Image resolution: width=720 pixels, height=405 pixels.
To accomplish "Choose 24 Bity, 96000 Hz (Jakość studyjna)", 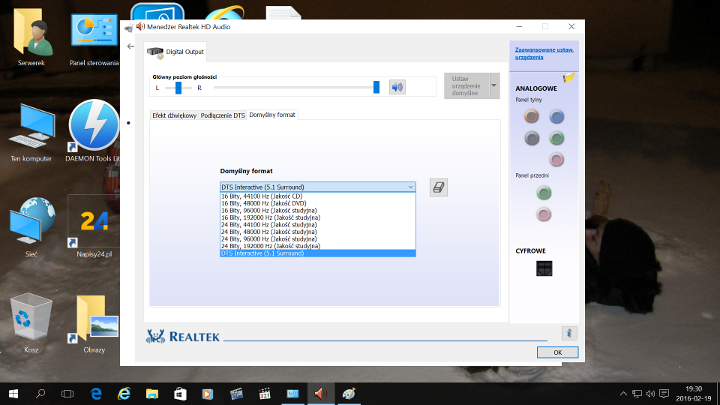I will (x=318, y=239).
